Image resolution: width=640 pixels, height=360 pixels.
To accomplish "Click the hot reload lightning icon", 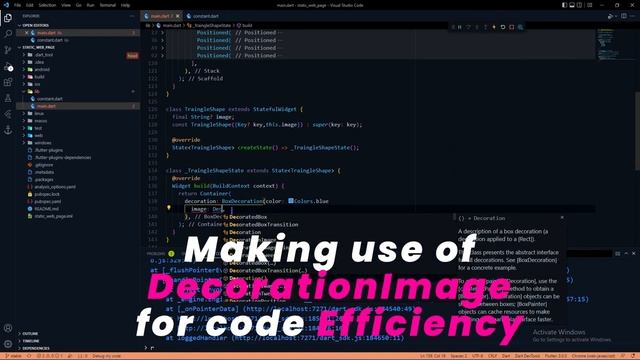I will (x=494, y=27).
